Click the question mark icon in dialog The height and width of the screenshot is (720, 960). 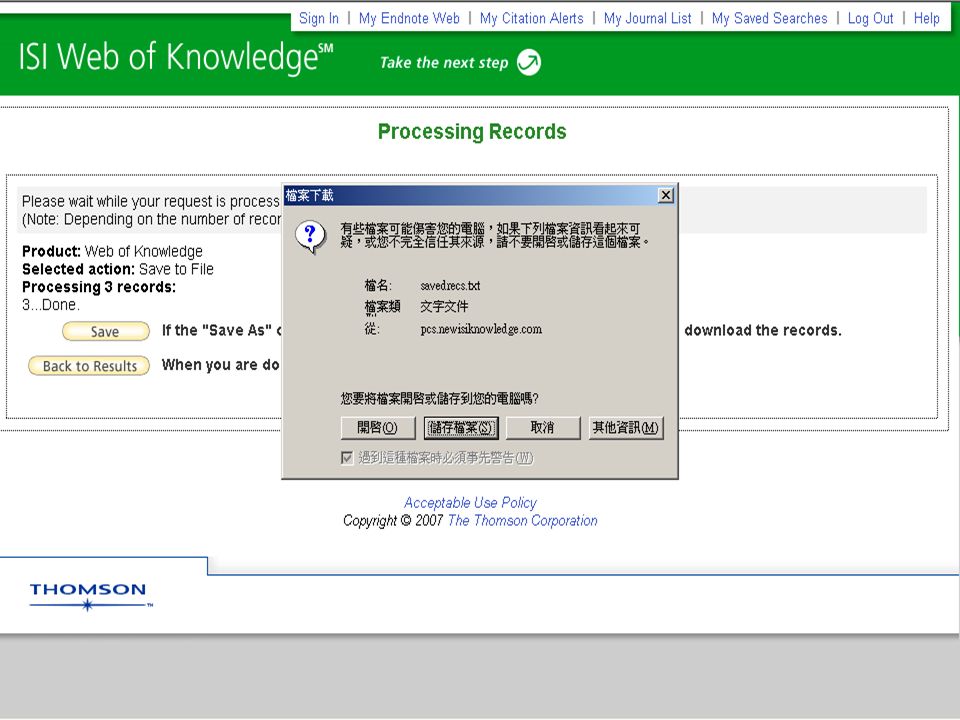pos(310,237)
